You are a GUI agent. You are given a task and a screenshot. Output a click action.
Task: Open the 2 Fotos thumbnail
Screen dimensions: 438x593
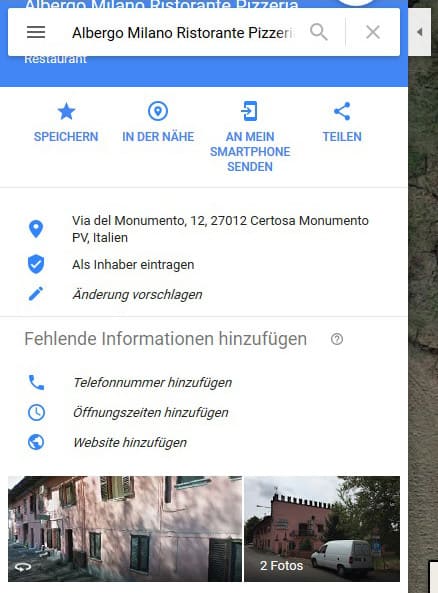[x=322, y=529]
